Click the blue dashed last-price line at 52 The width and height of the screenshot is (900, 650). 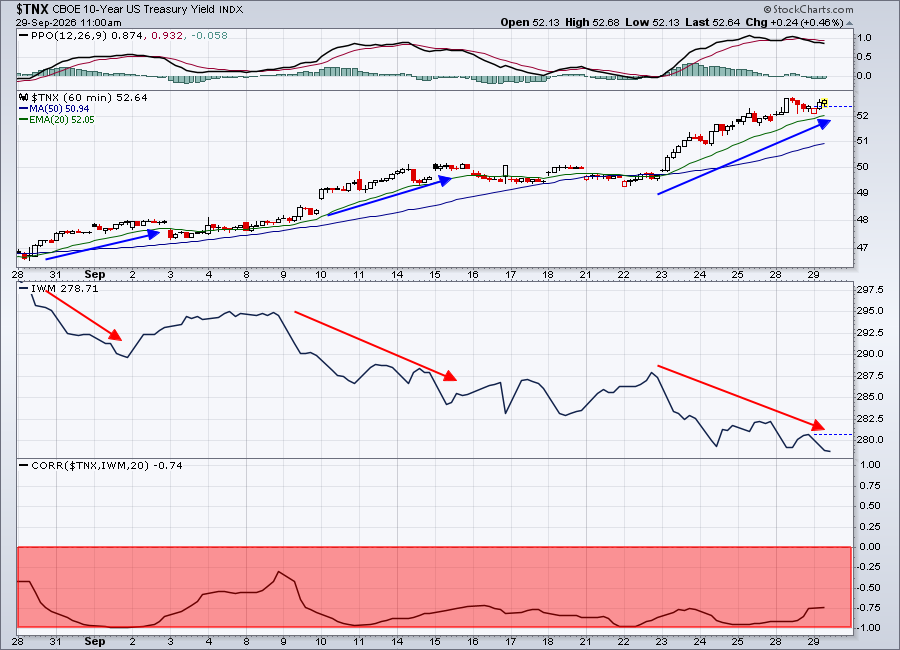point(840,106)
